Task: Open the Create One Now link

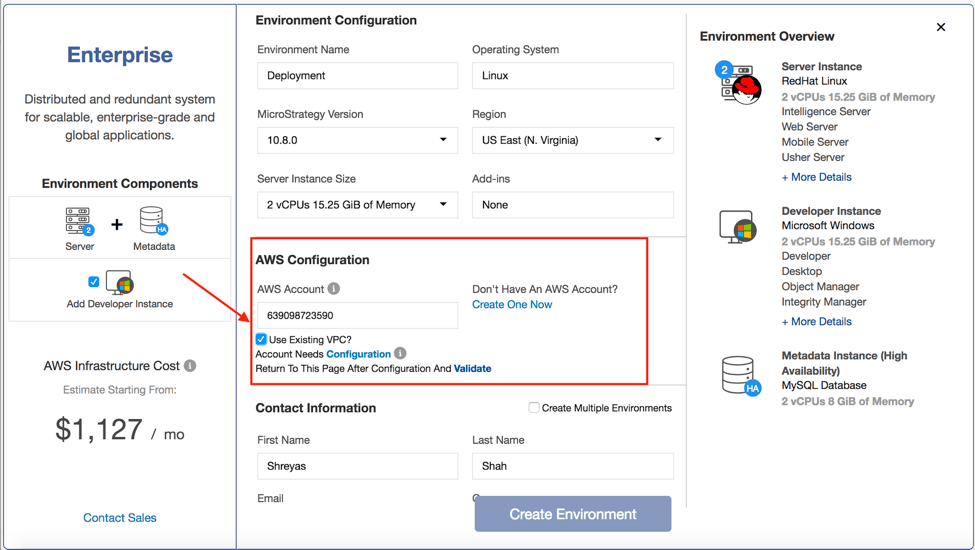Action: click(x=512, y=305)
